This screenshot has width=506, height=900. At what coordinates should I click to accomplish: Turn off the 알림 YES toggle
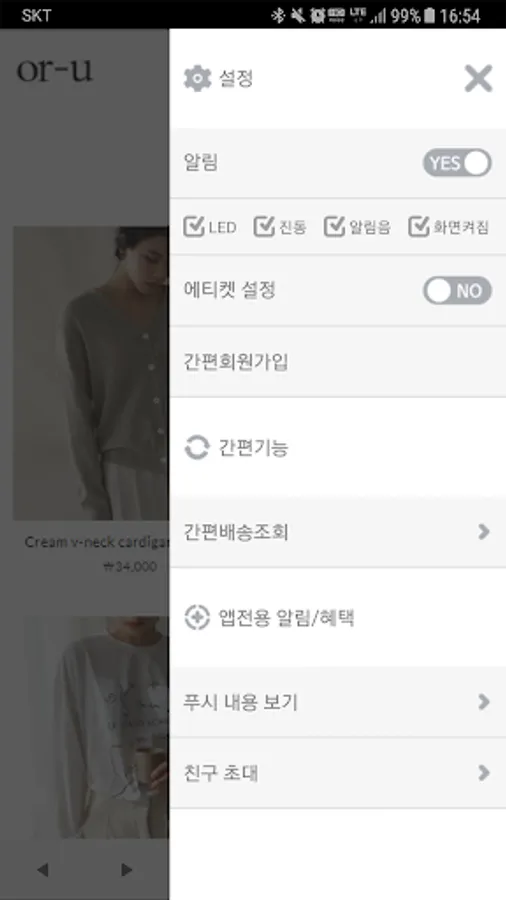457,163
